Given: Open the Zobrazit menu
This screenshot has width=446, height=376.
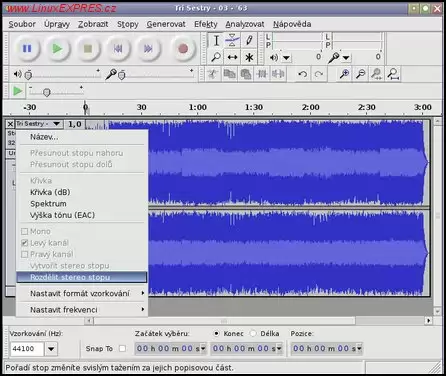Looking at the screenshot, I should click(x=93, y=24).
